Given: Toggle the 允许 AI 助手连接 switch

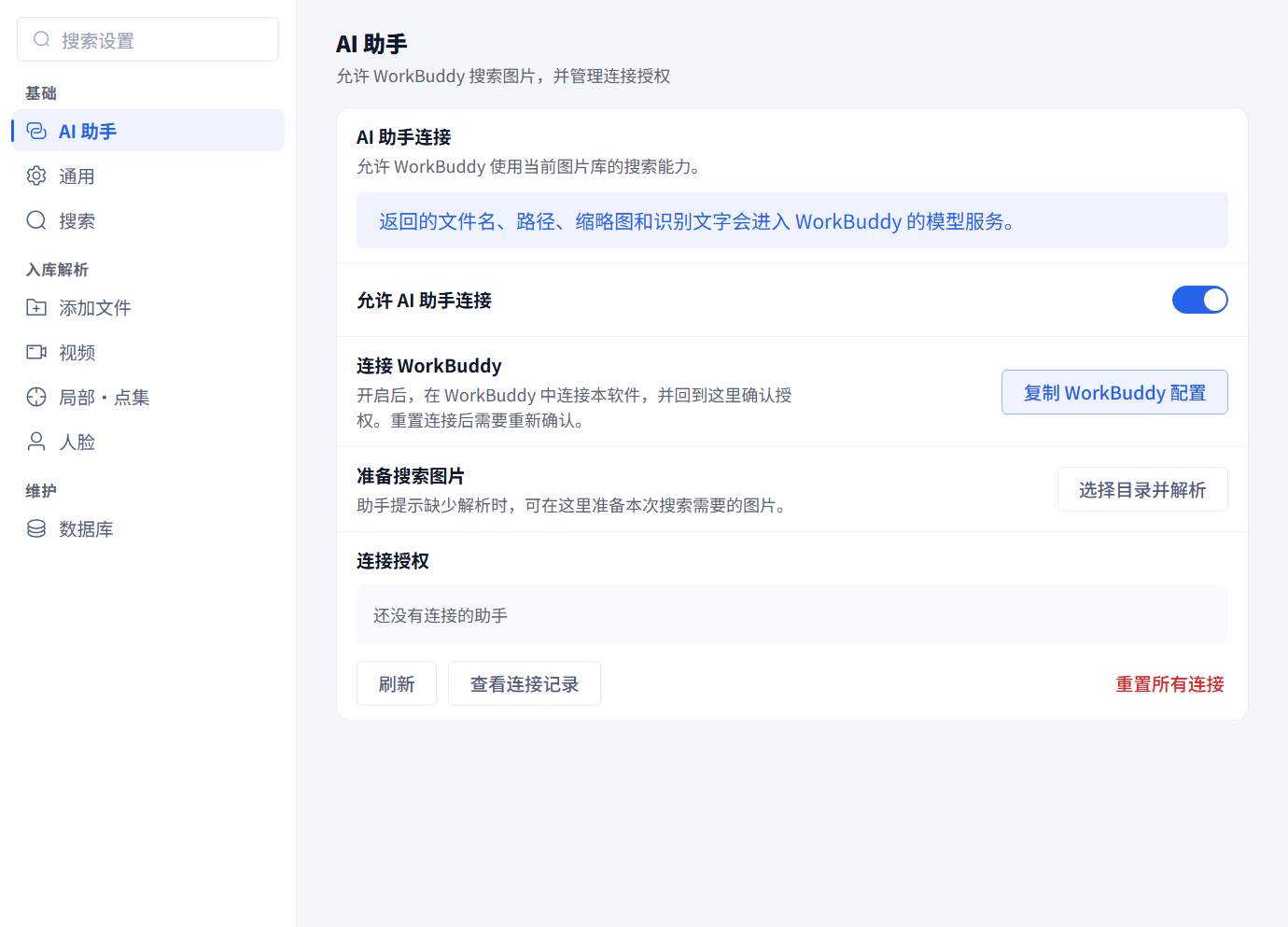Looking at the screenshot, I should (x=1199, y=300).
